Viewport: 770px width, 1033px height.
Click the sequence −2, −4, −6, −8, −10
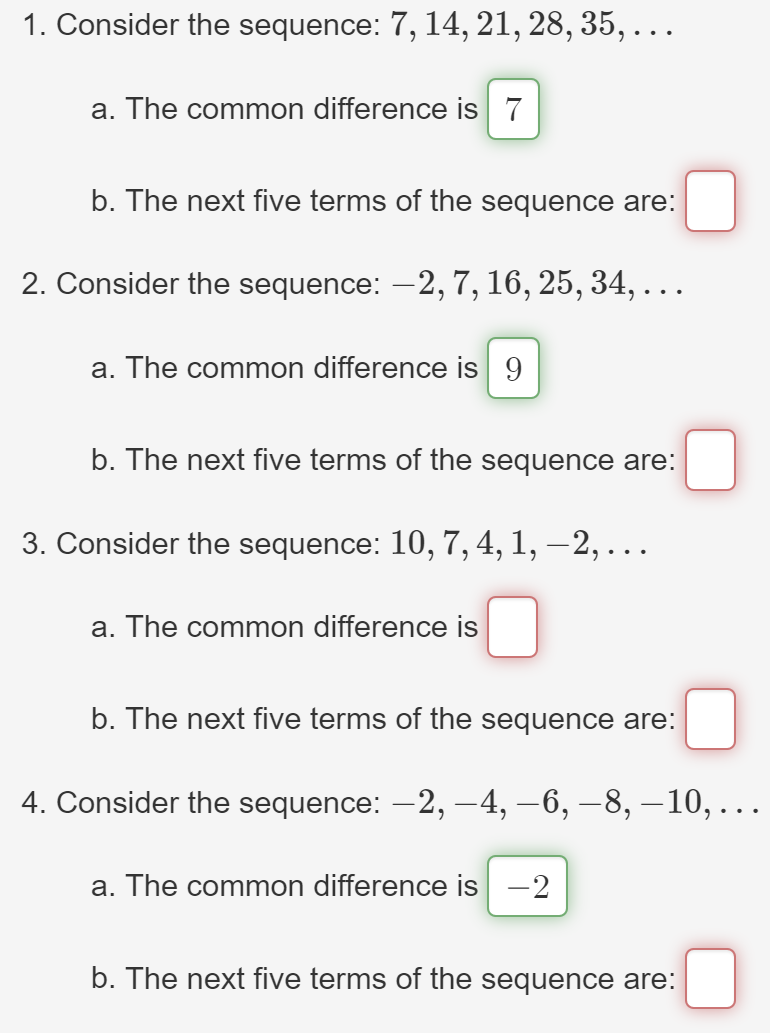pyautogui.click(x=576, y=802)
